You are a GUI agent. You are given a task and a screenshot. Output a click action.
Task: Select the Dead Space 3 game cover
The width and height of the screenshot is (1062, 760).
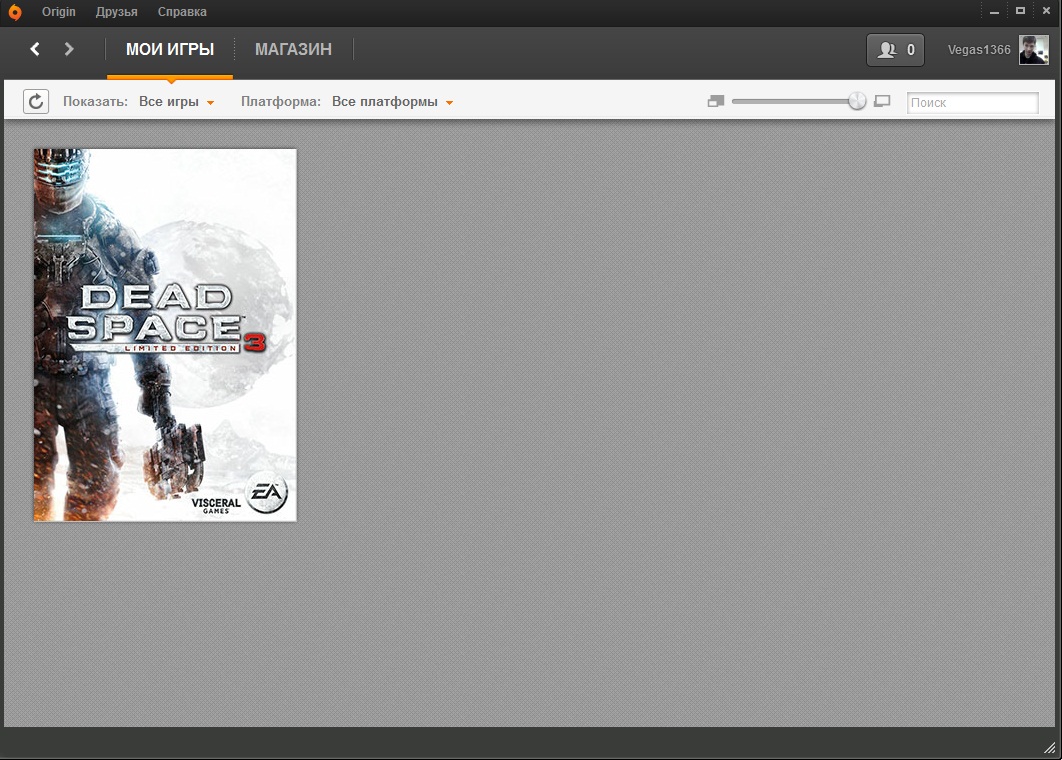click(x=165, y=335)
